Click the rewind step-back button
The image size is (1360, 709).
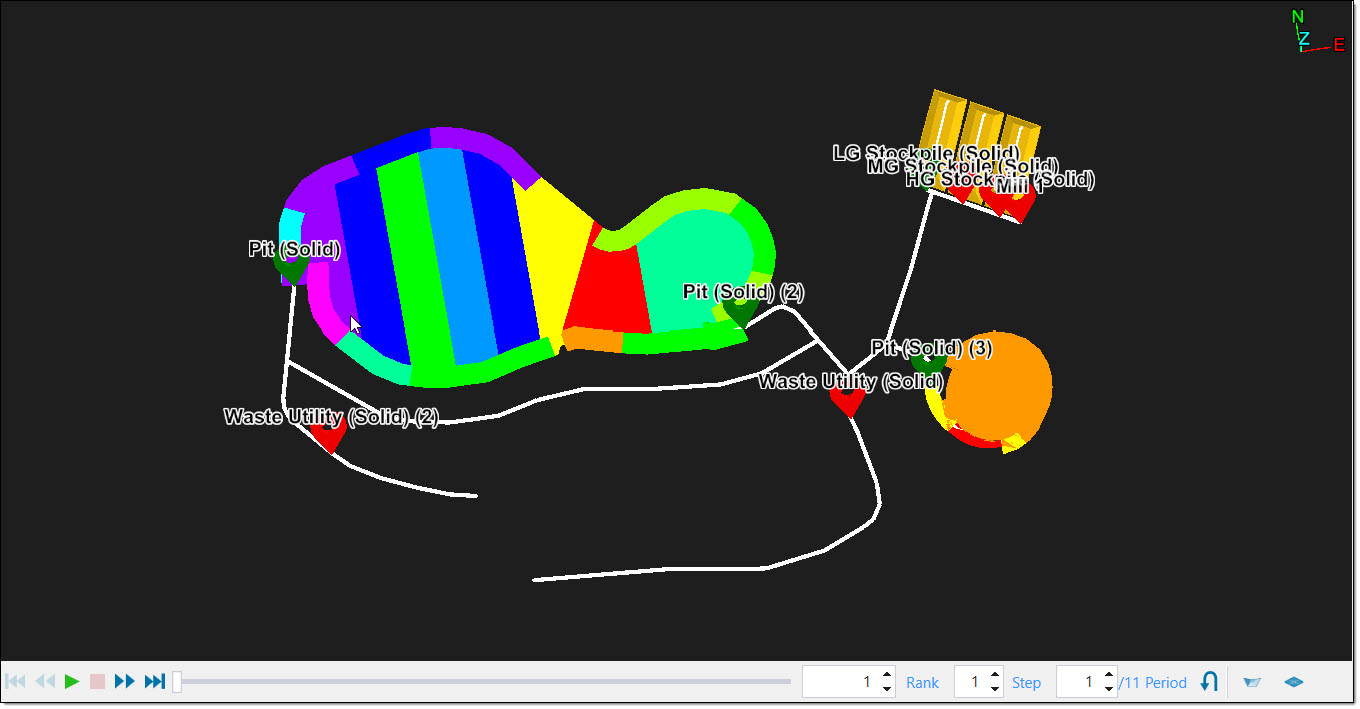[45, 682]
